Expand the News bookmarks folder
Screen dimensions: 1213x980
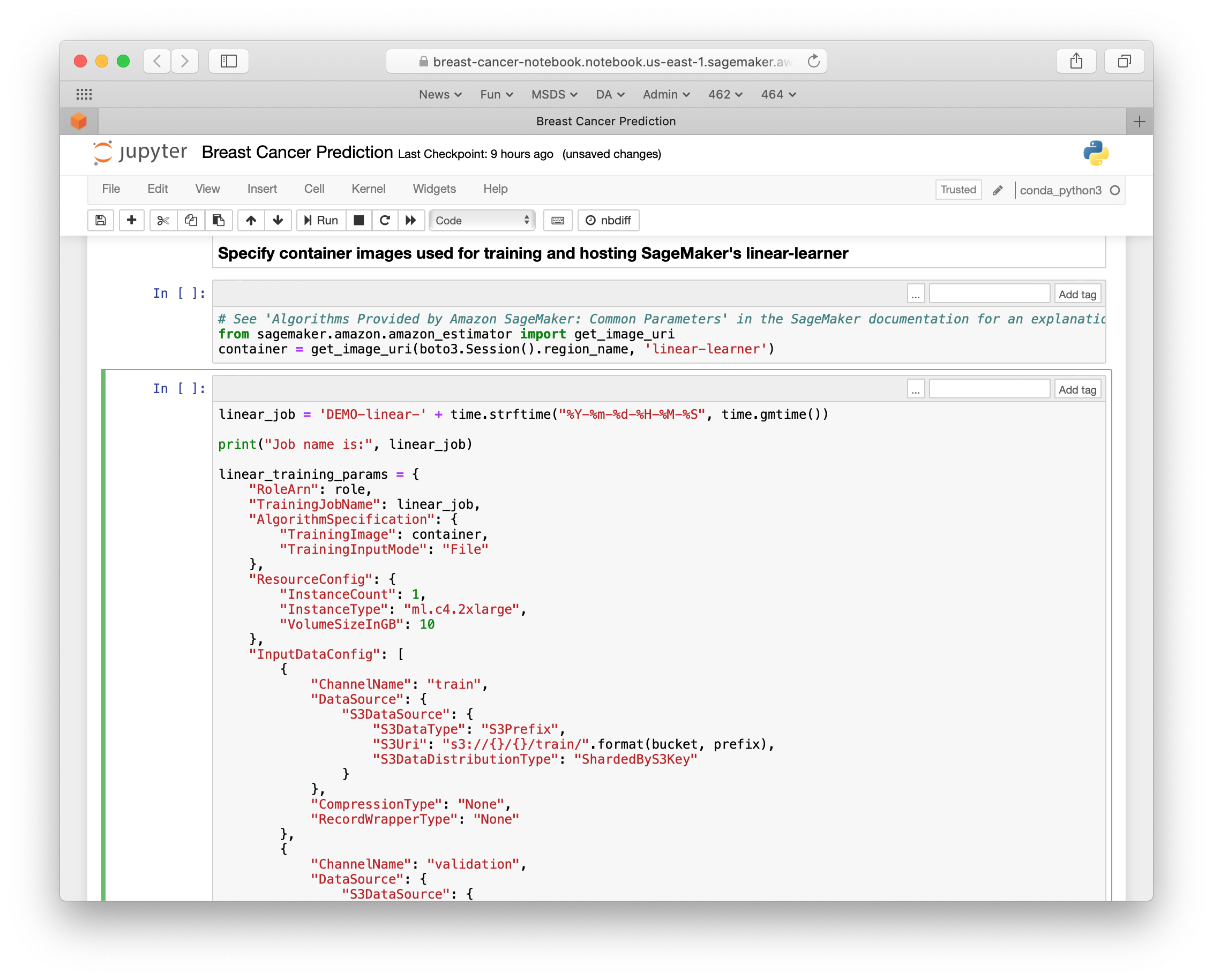coord(440,94)
